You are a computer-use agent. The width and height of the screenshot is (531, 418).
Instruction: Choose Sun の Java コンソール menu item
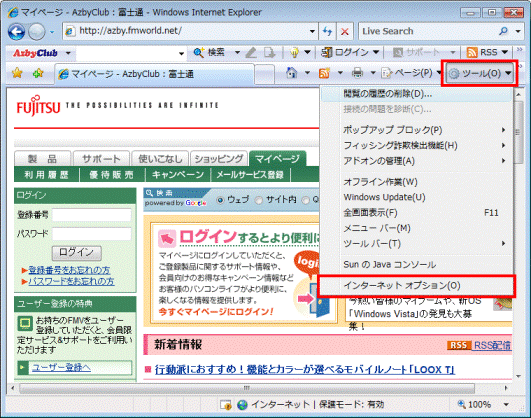click(416, 265)
